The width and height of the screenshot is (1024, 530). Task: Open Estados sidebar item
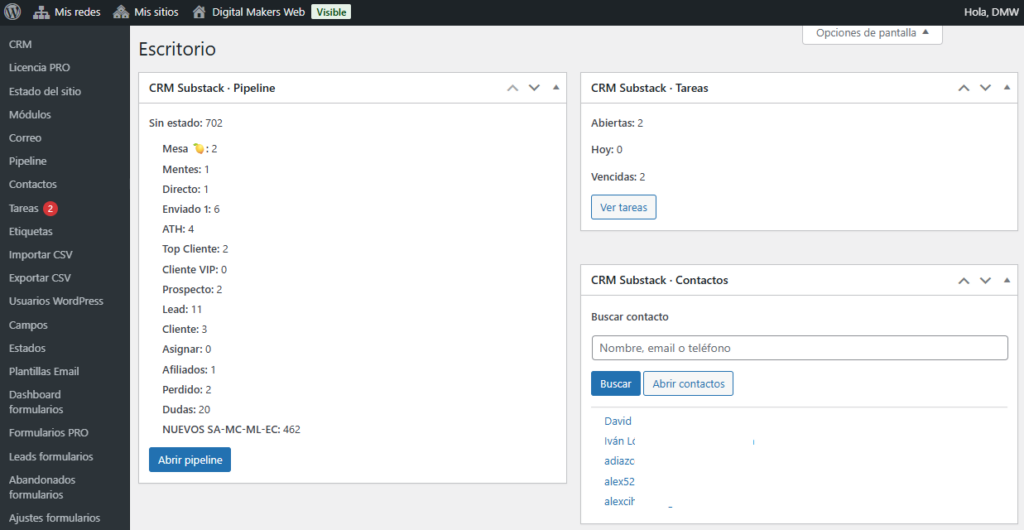click(x=27, y=348)
